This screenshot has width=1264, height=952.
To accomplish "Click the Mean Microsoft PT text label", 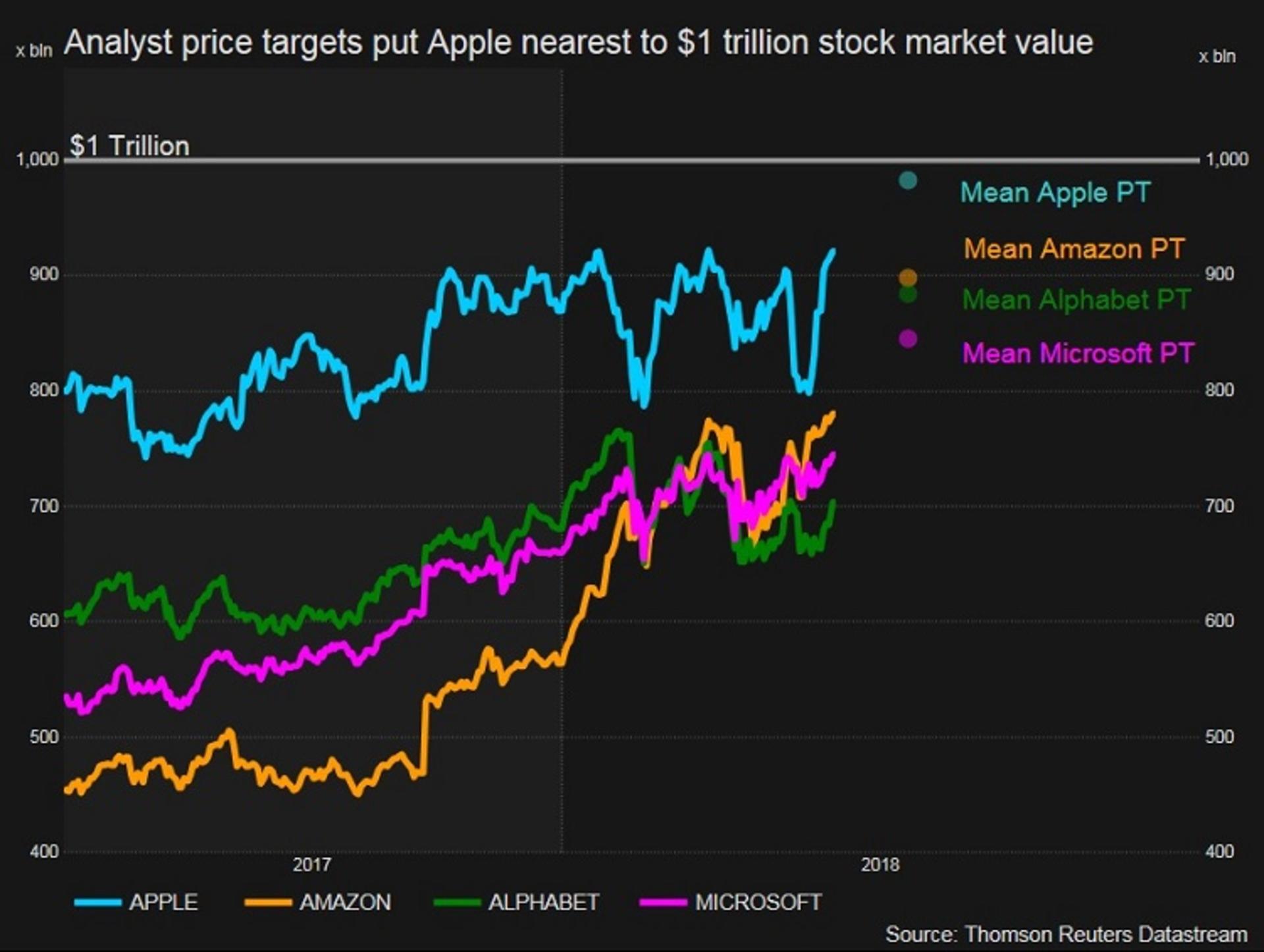I will [1078, 354].
